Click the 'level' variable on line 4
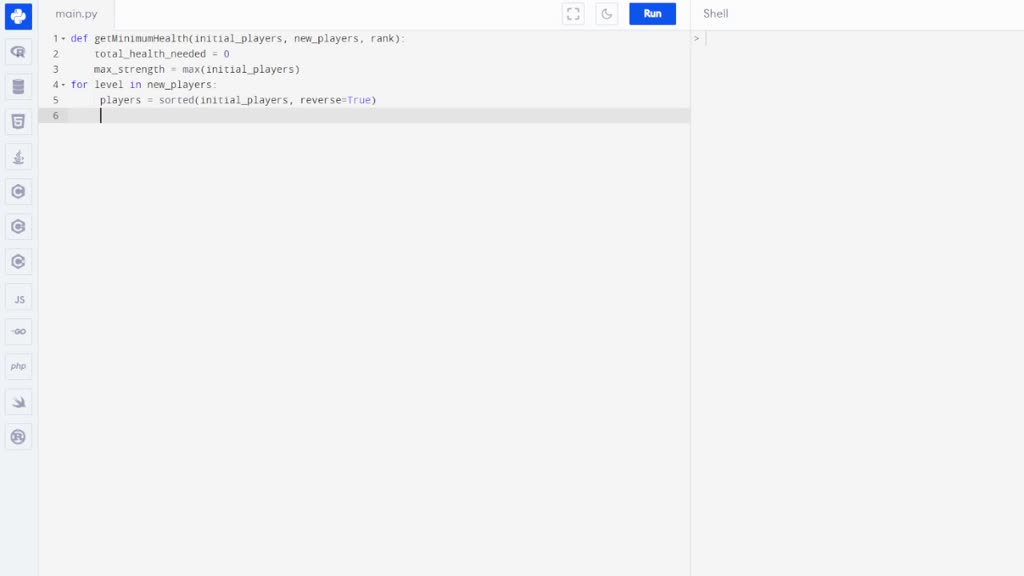The image size is (1024, 576). coord(108,85)
